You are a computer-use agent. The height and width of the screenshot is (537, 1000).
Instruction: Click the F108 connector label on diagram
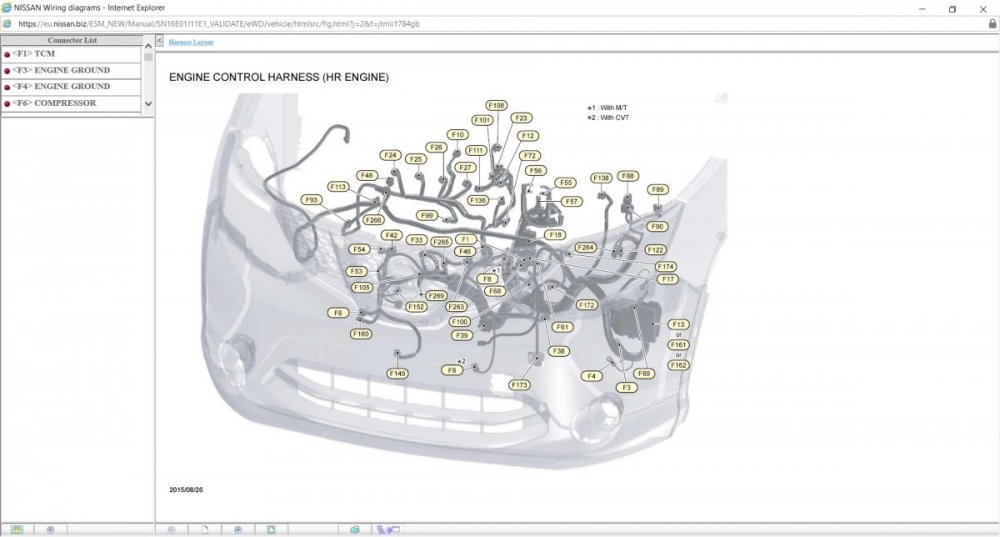(x=496, y=105)
